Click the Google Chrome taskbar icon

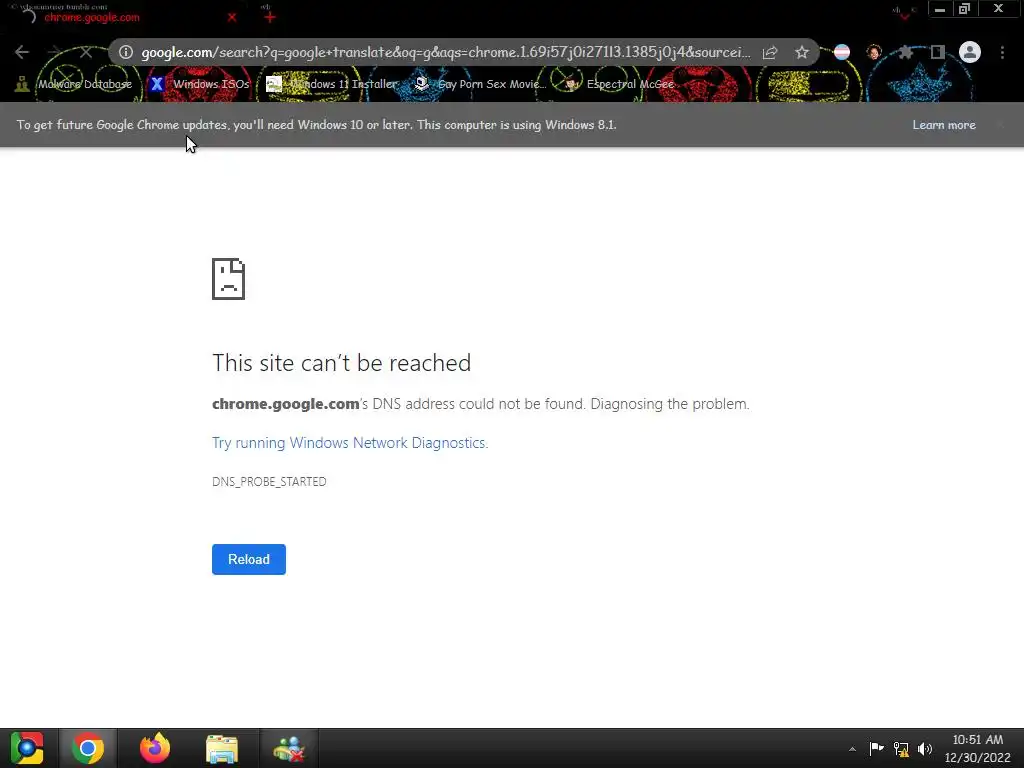click(88, 748)
